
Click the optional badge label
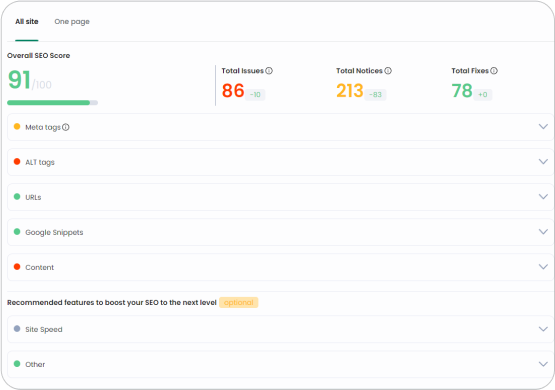[x=239, y=303]
